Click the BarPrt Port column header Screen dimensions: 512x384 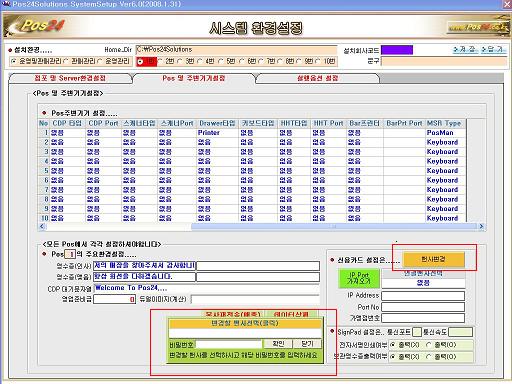(x=404, y=123)
